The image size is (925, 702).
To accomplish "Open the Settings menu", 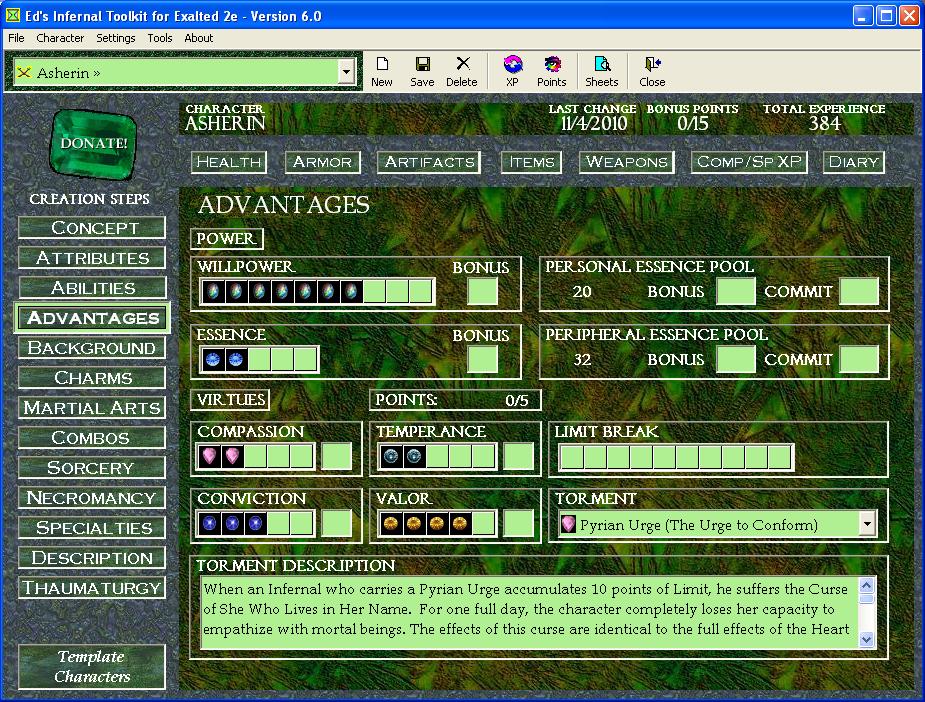I will [116, 38].
